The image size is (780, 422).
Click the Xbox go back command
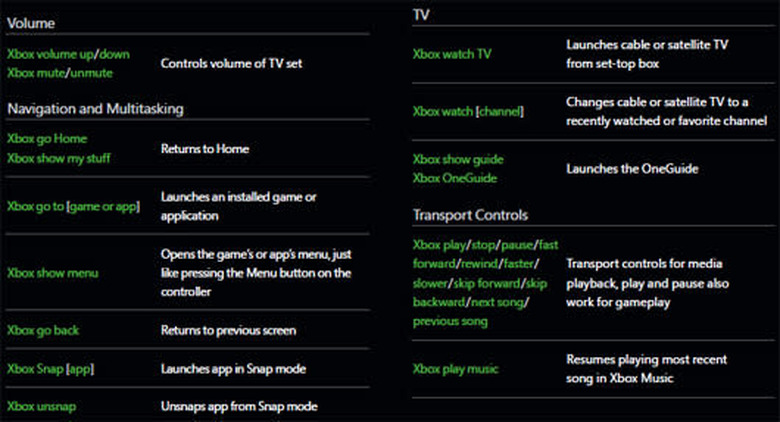pos(43,330)
